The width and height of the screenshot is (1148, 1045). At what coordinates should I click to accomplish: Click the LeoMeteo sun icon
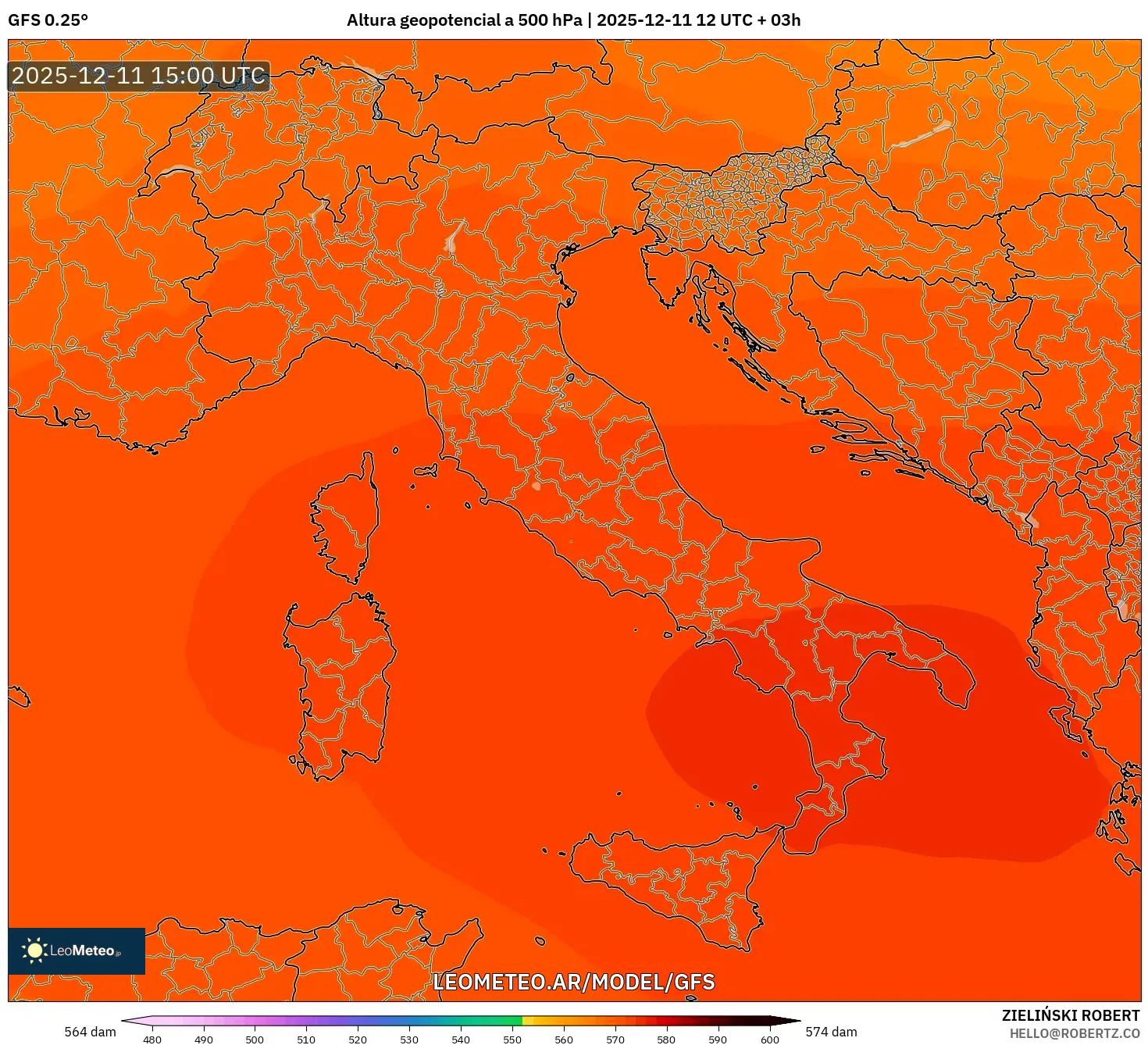pyautogui.click(x=34, y=950)
